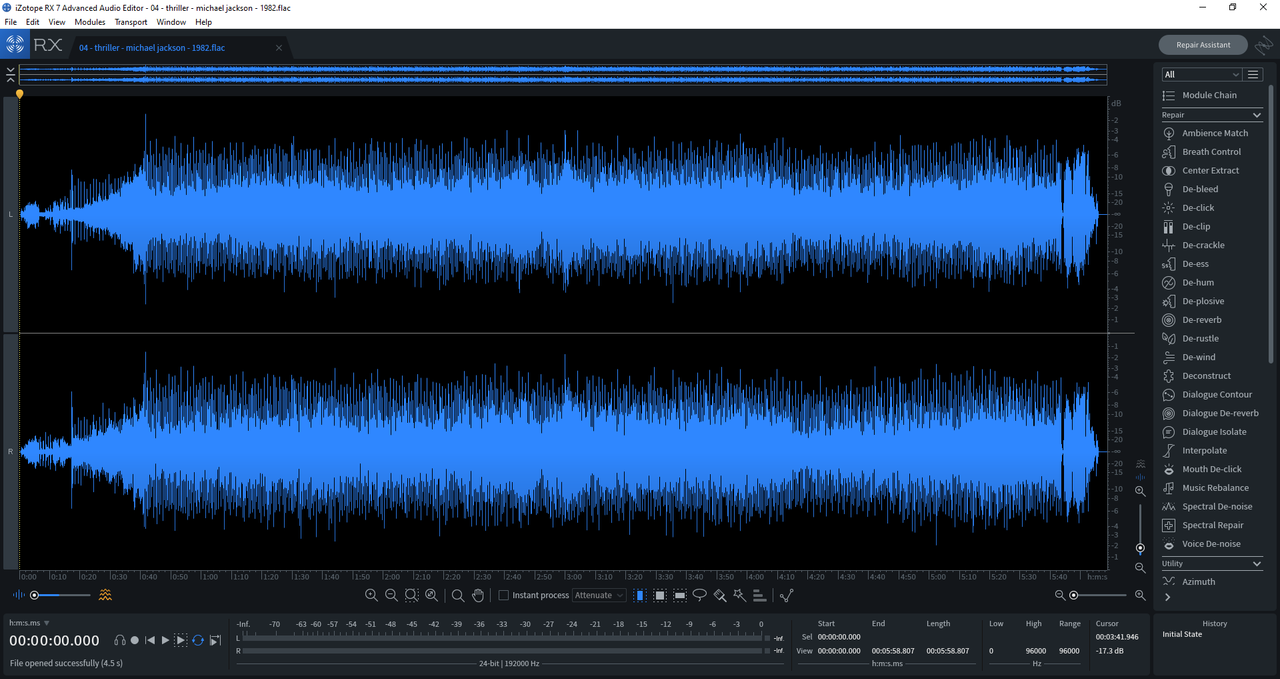Toggle loop playback
This screenshot has width=1280, height=679.
198,640
